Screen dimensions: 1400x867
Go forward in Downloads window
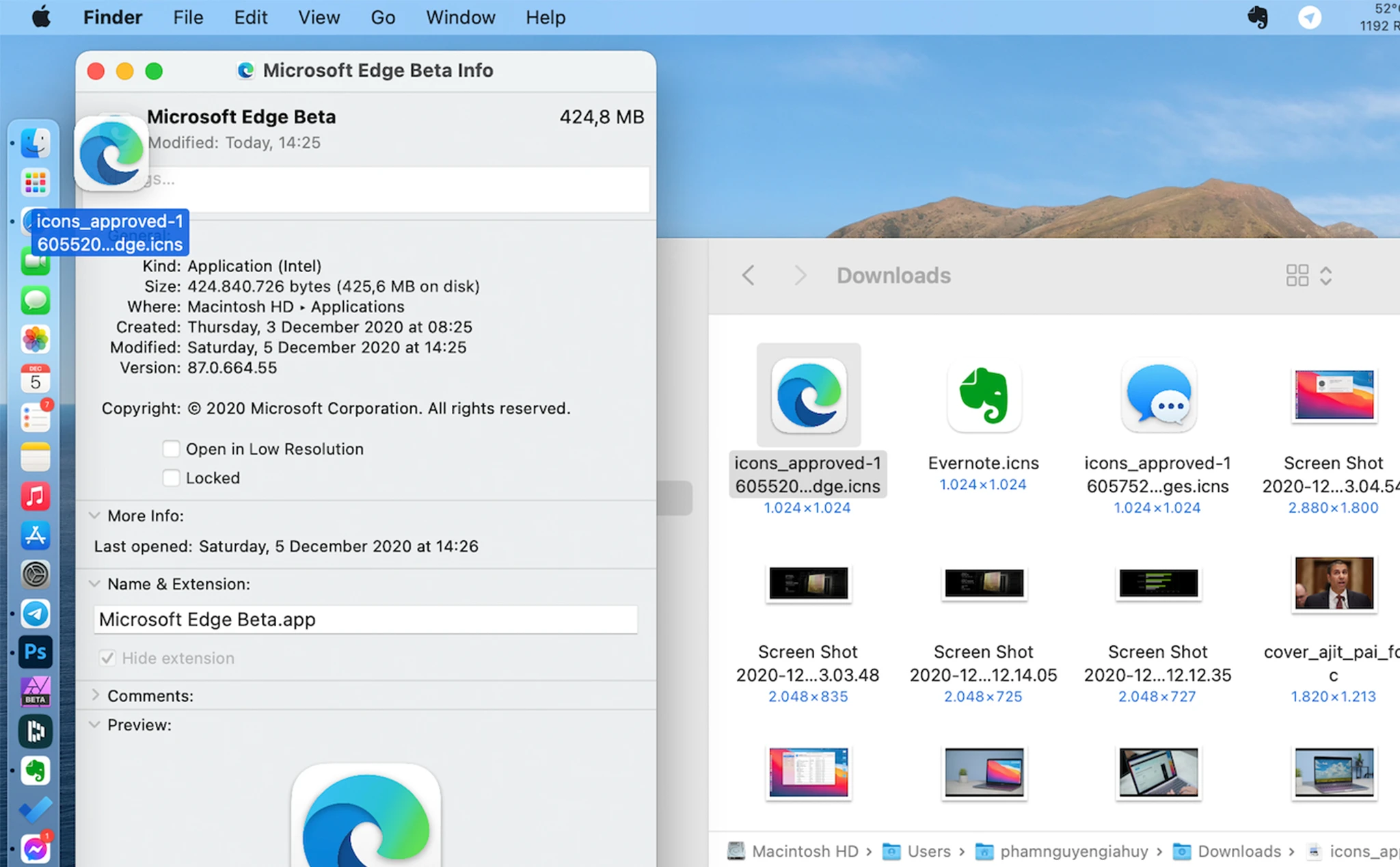click(800, 276)
